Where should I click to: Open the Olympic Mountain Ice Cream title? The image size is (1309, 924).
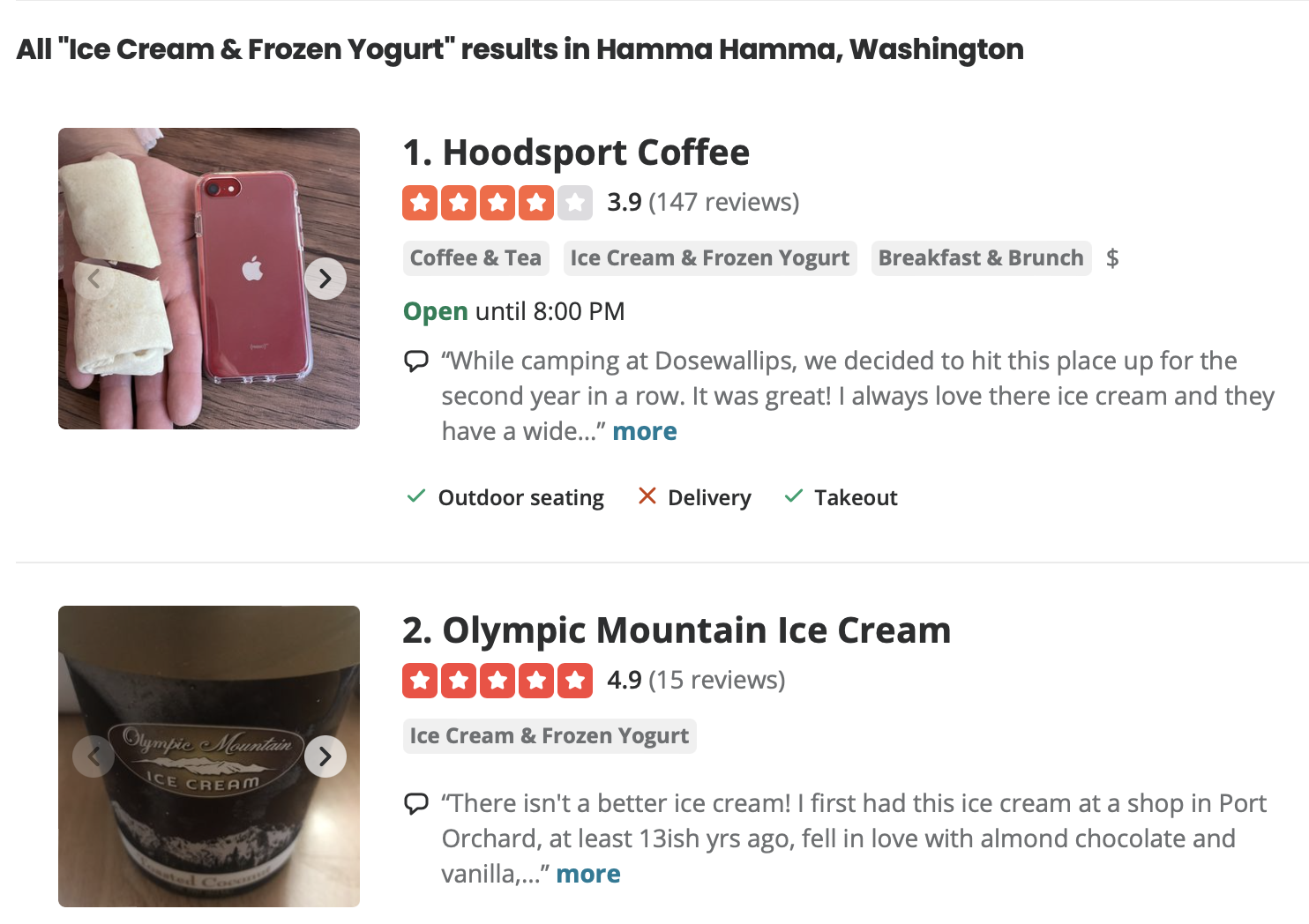pos(677,630)
